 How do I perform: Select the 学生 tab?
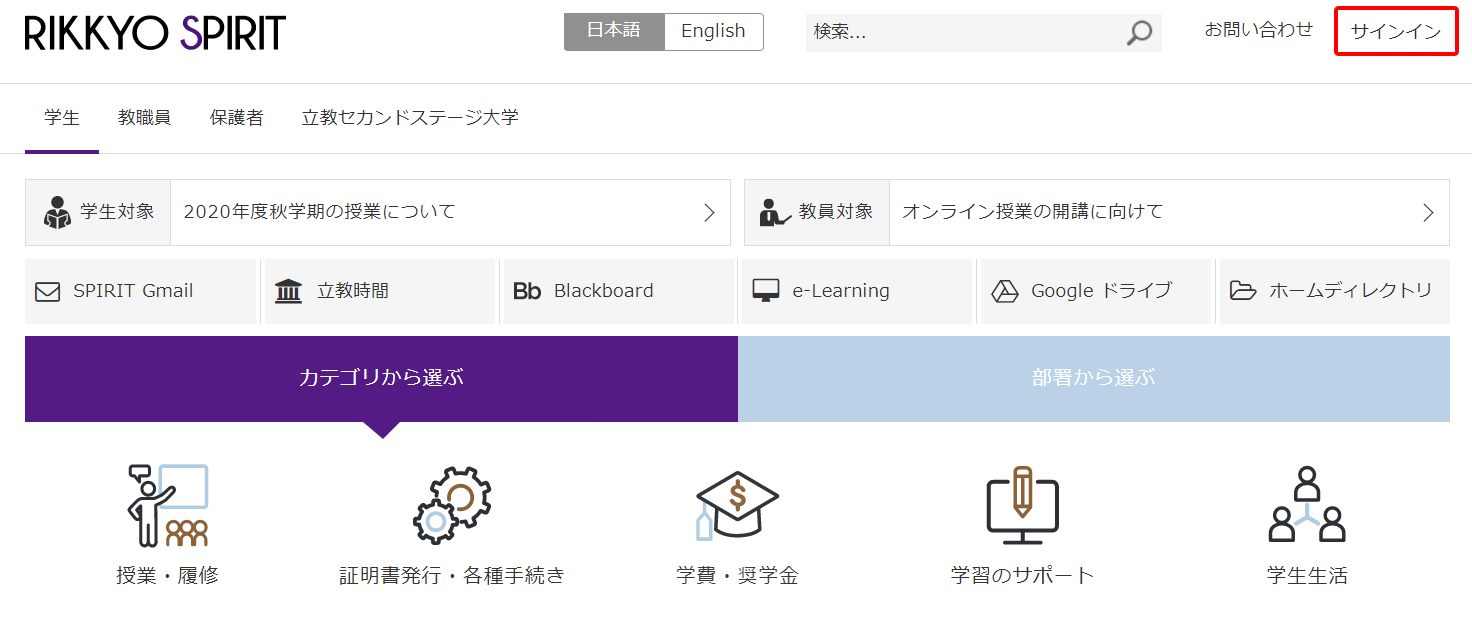(62, 118)
